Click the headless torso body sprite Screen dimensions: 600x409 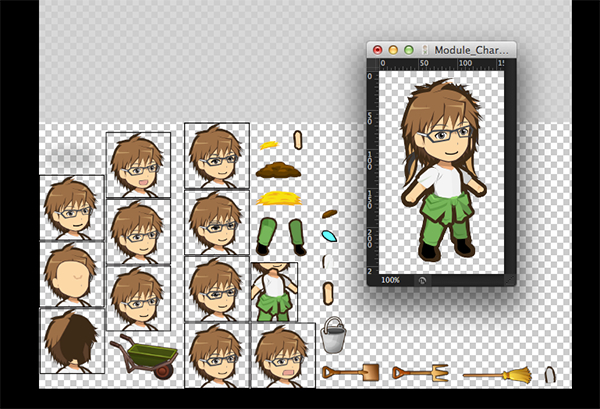(274, 291)
